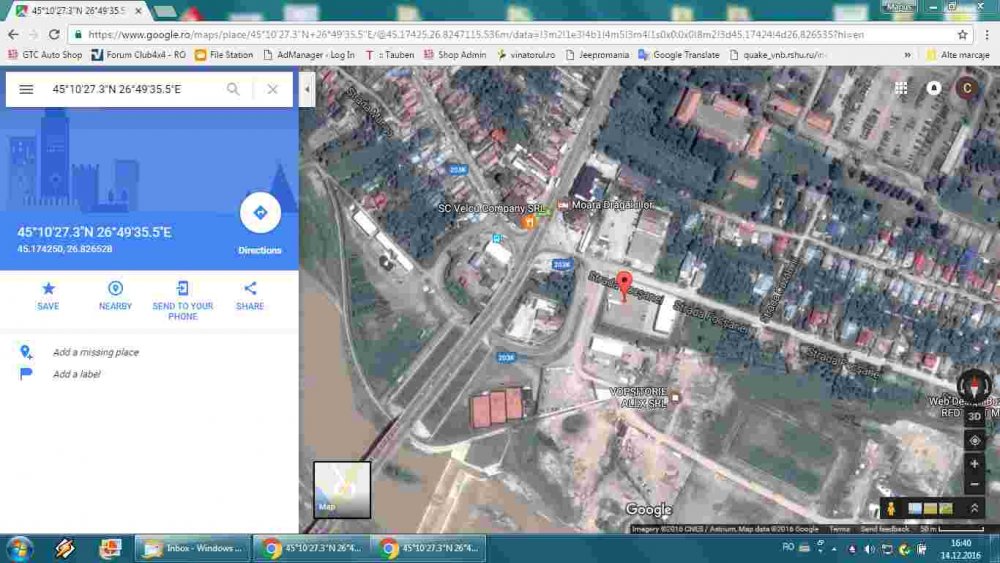The image size is (1000, 563).
Task: Toggle 3D view on the map
Action: pyautogui.click(x=974, y=416)
